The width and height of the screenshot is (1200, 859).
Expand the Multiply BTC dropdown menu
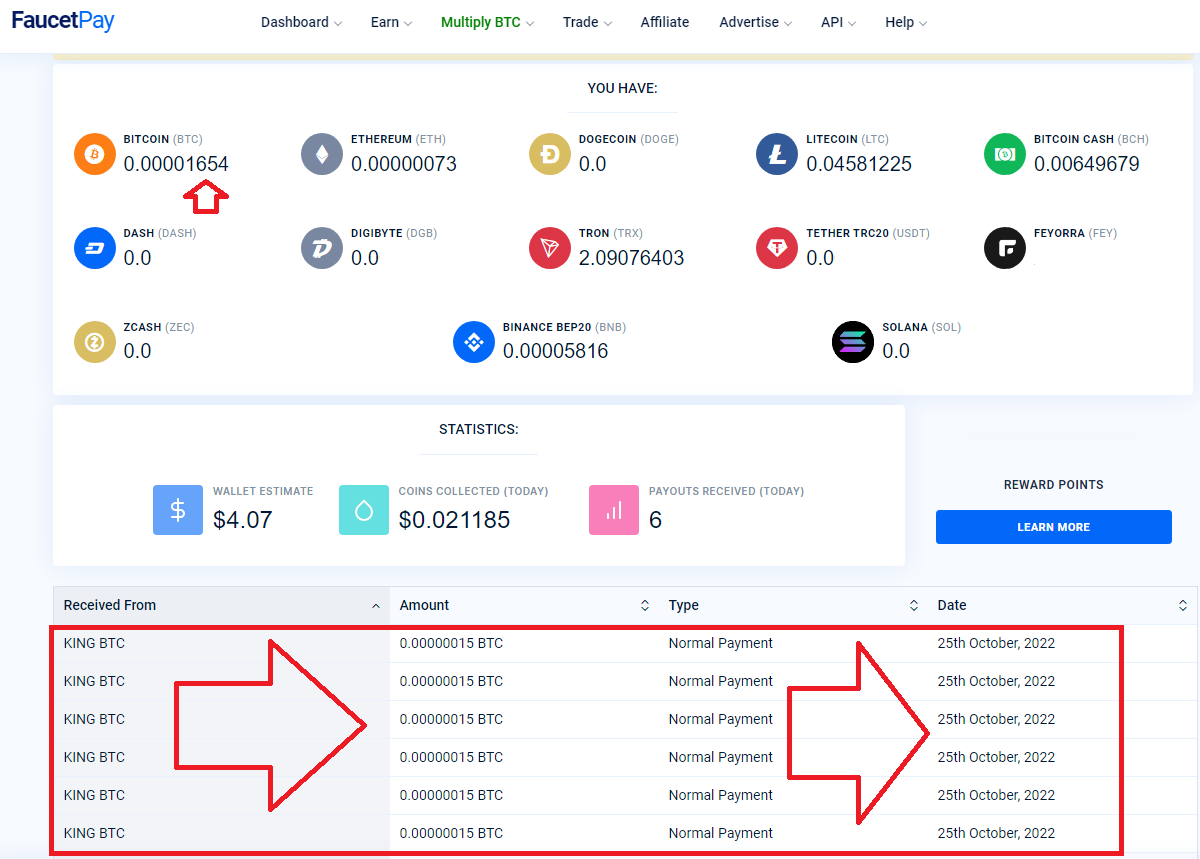pyautogui.click(x=487, y=22)
